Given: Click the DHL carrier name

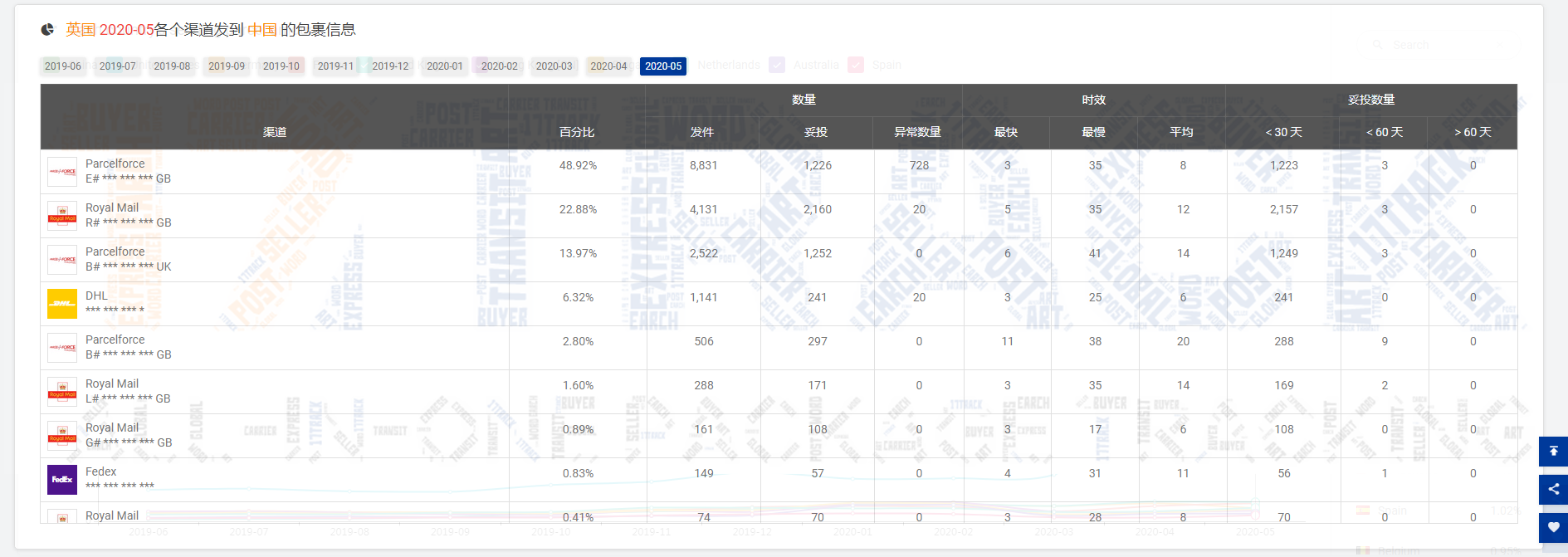Looking at the screenshot, I should click(96, 296).
